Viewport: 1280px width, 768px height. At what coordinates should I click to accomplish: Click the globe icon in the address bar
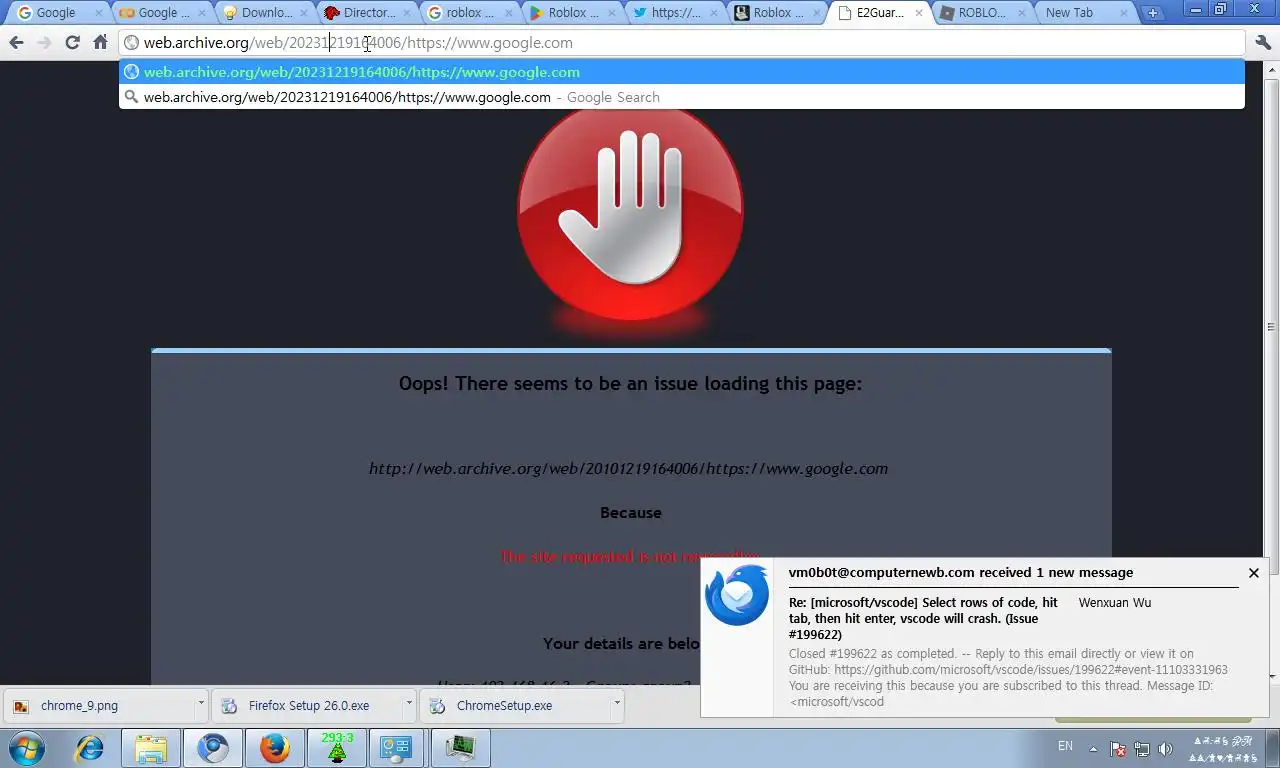[131, 43]
